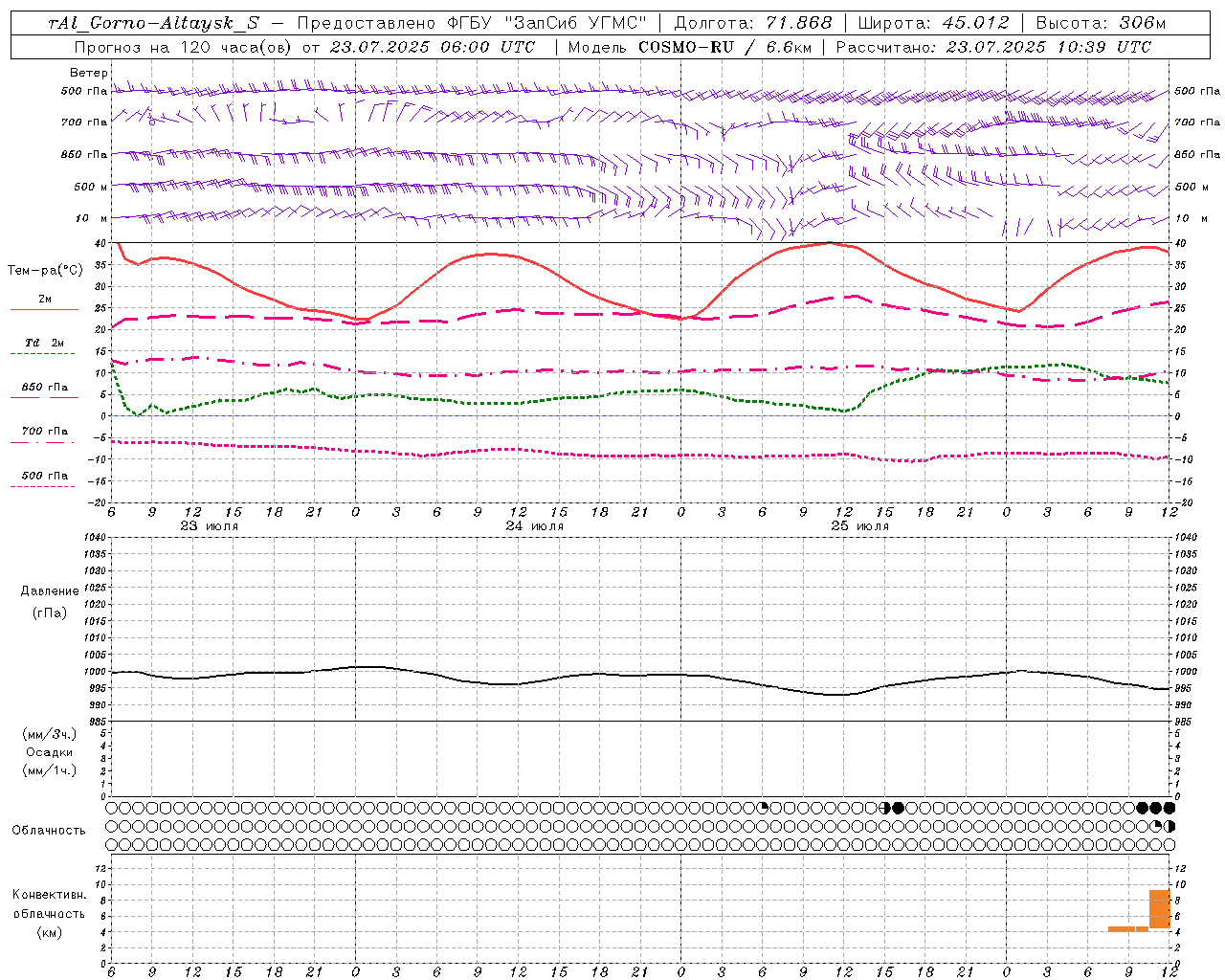Viewport: 1225px width, 980px height.
Task: Click the '25 июля' date label
Action: point(859,526)
